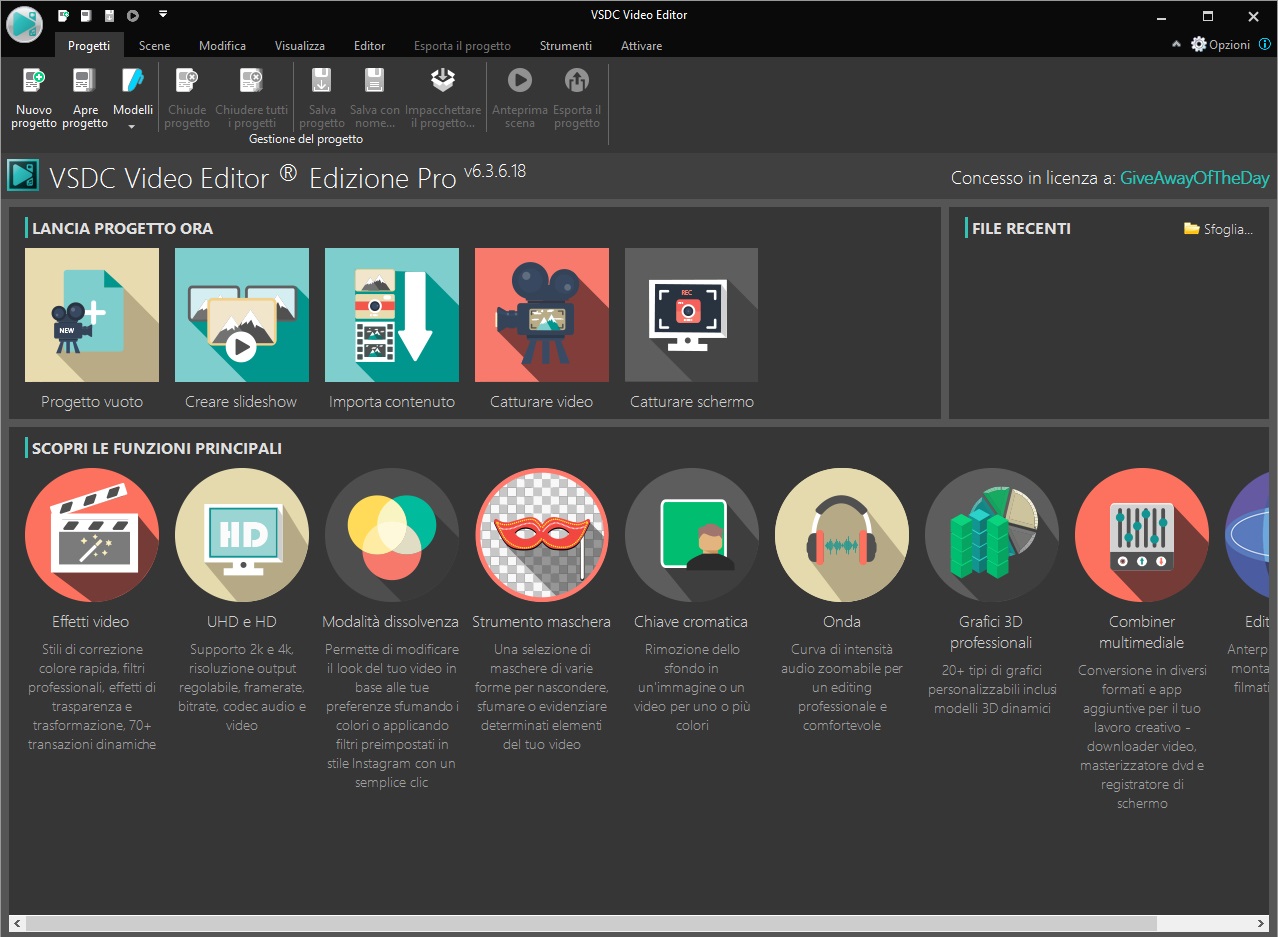The width and height of the screenshot is (1278, 937).
Task: Click the Combiner multimediale mixer icon
Action: [x=1142, y=535]
